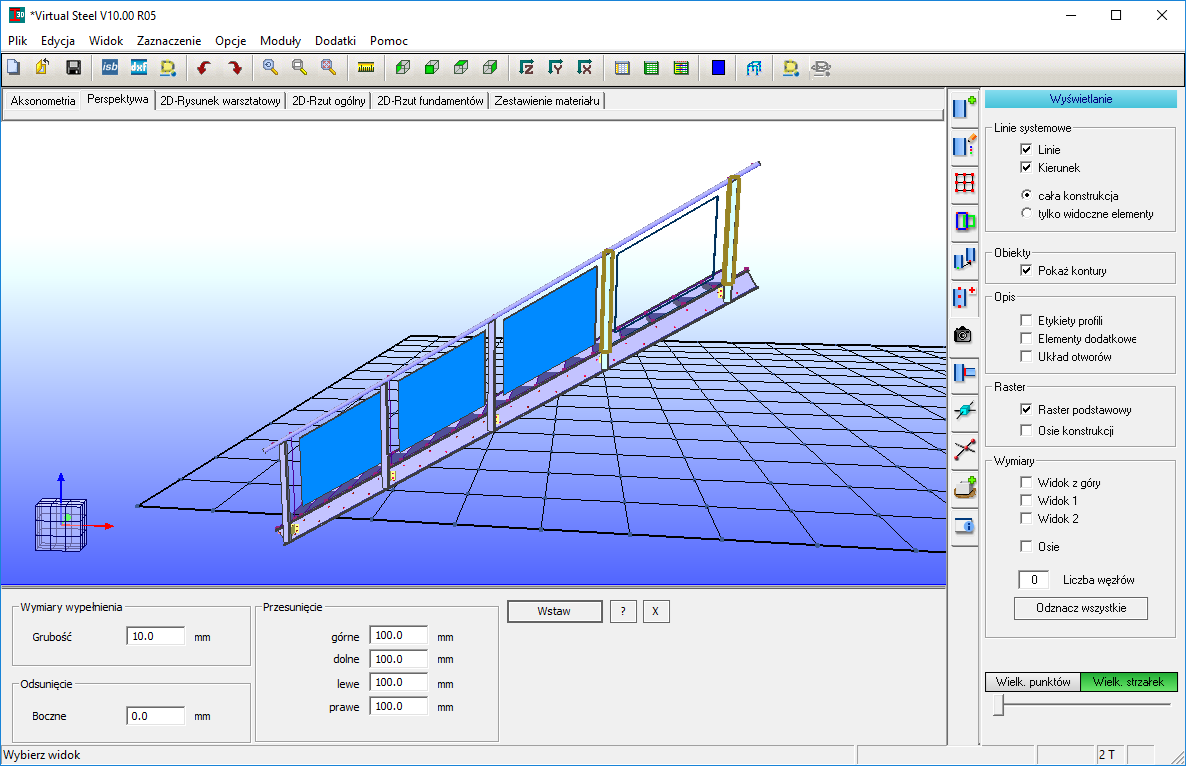Screen dimensions: 1186x766
Task: Enable the Etykiety profili checkbox
Action: (1026, 321)
